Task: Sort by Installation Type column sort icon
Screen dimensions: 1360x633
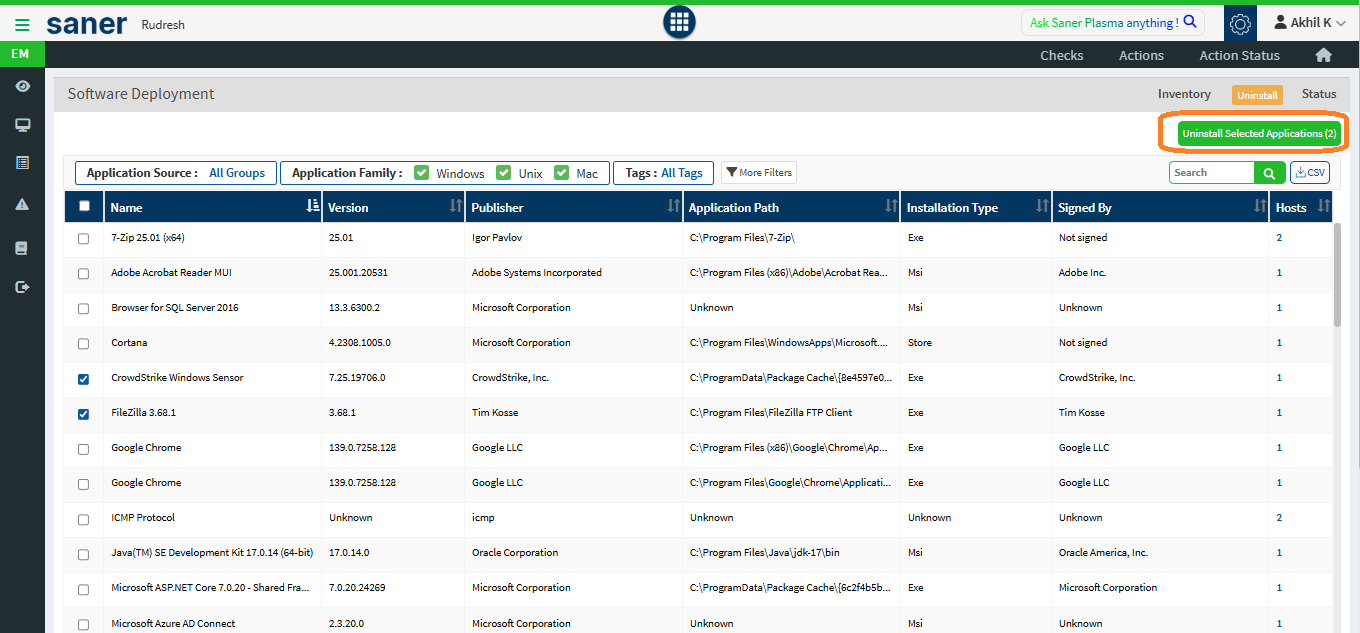Action: point(1043,205)
